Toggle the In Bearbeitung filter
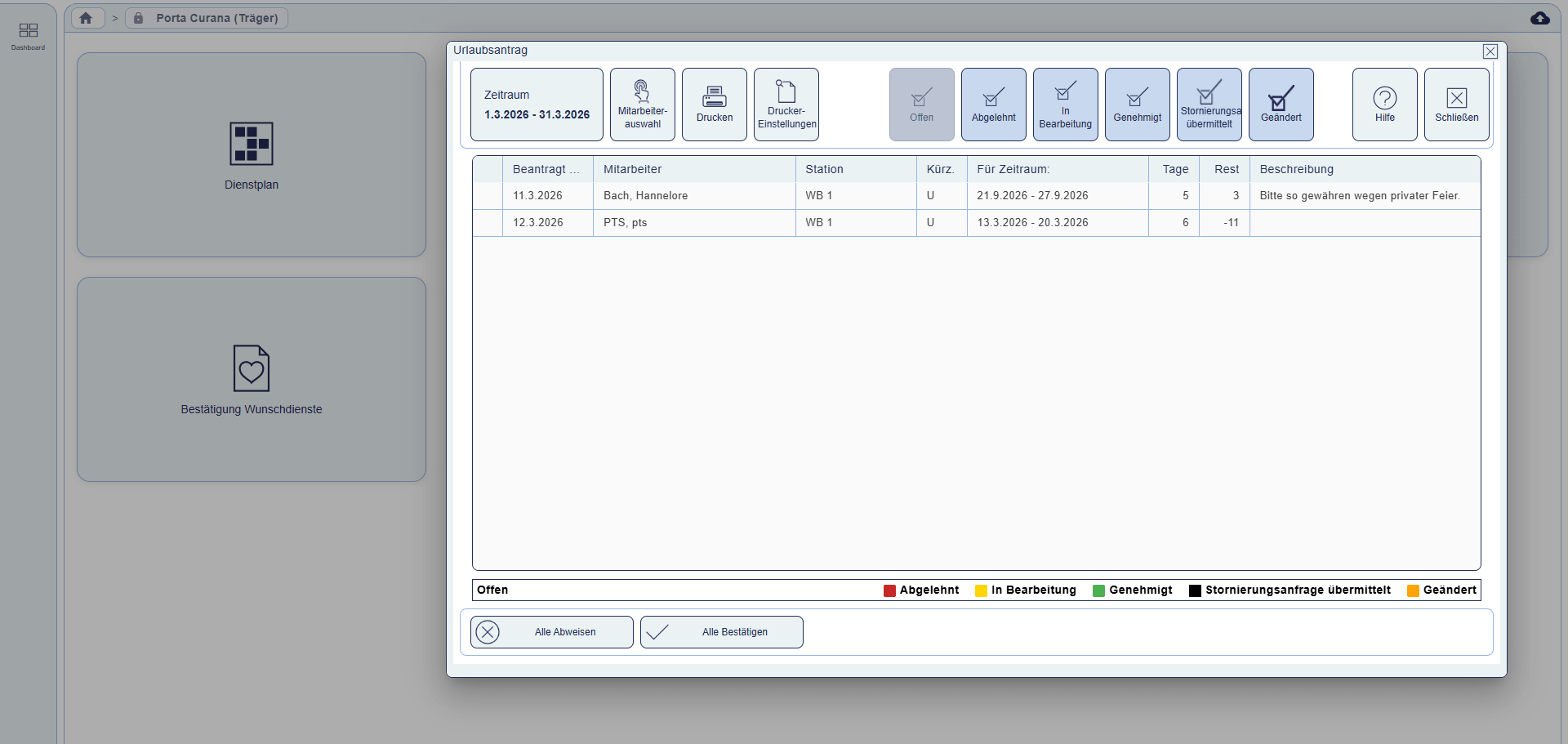 point(1065,105)
